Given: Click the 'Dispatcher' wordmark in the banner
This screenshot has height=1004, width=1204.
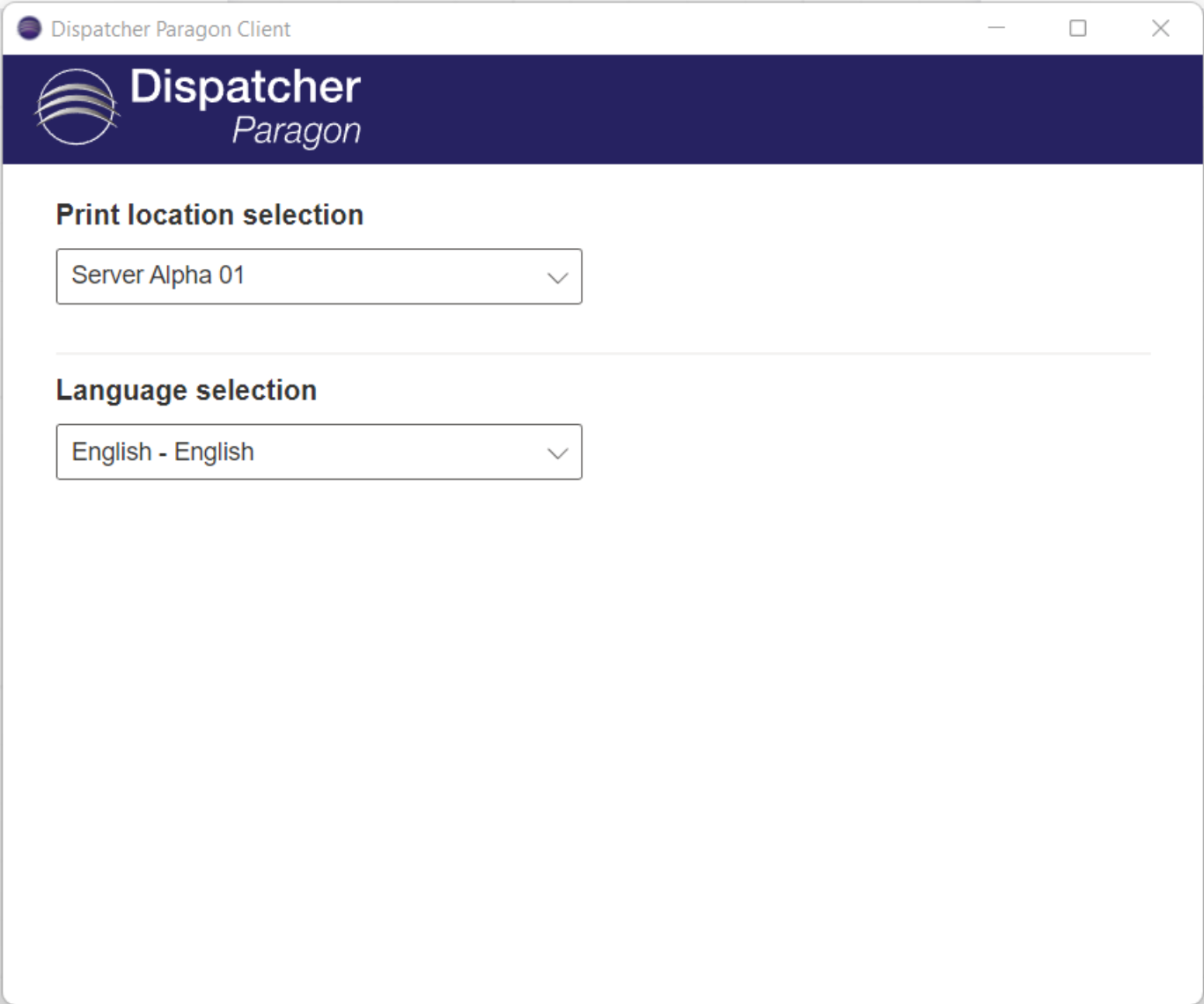Looking at the screenshot, I should tap(246, 87).
